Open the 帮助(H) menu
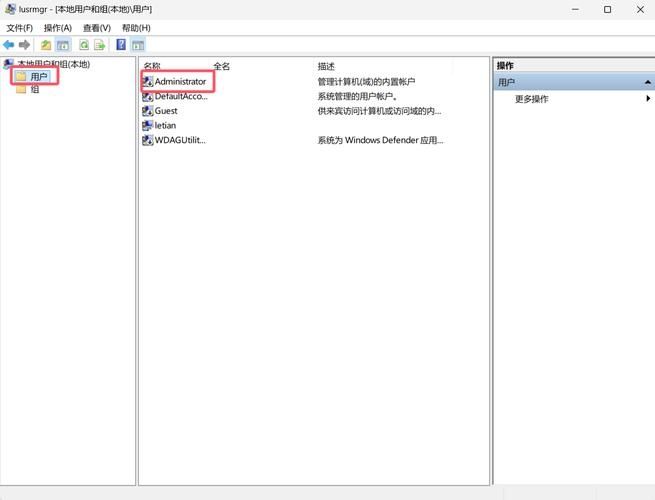This screenshot has height=500, width=655. [x=136, y=28]
